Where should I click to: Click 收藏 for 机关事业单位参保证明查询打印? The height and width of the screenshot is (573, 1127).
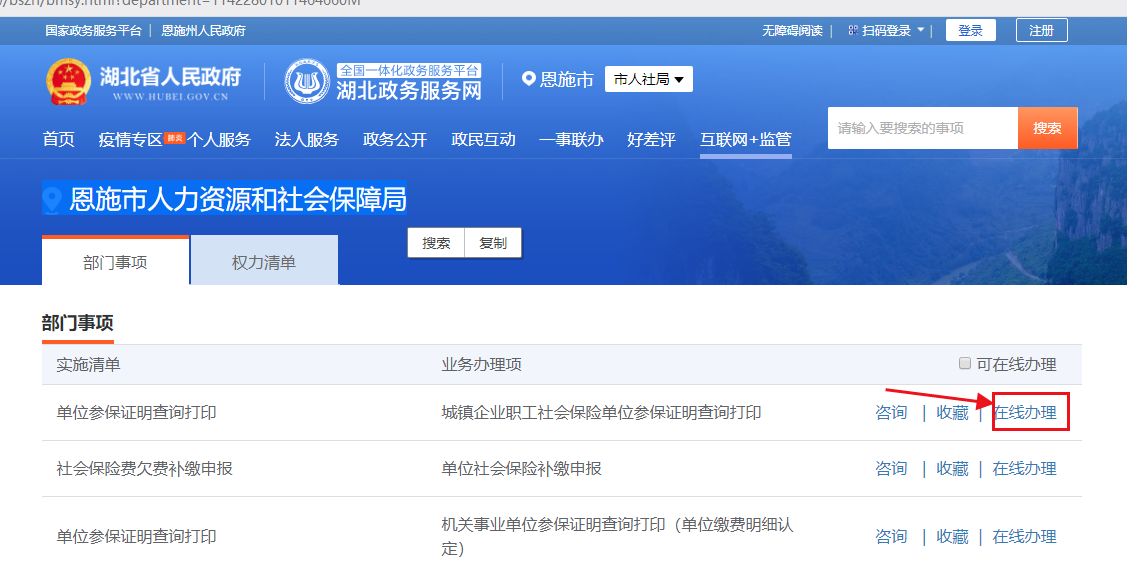pyautogui.click(x=952, y=537)
